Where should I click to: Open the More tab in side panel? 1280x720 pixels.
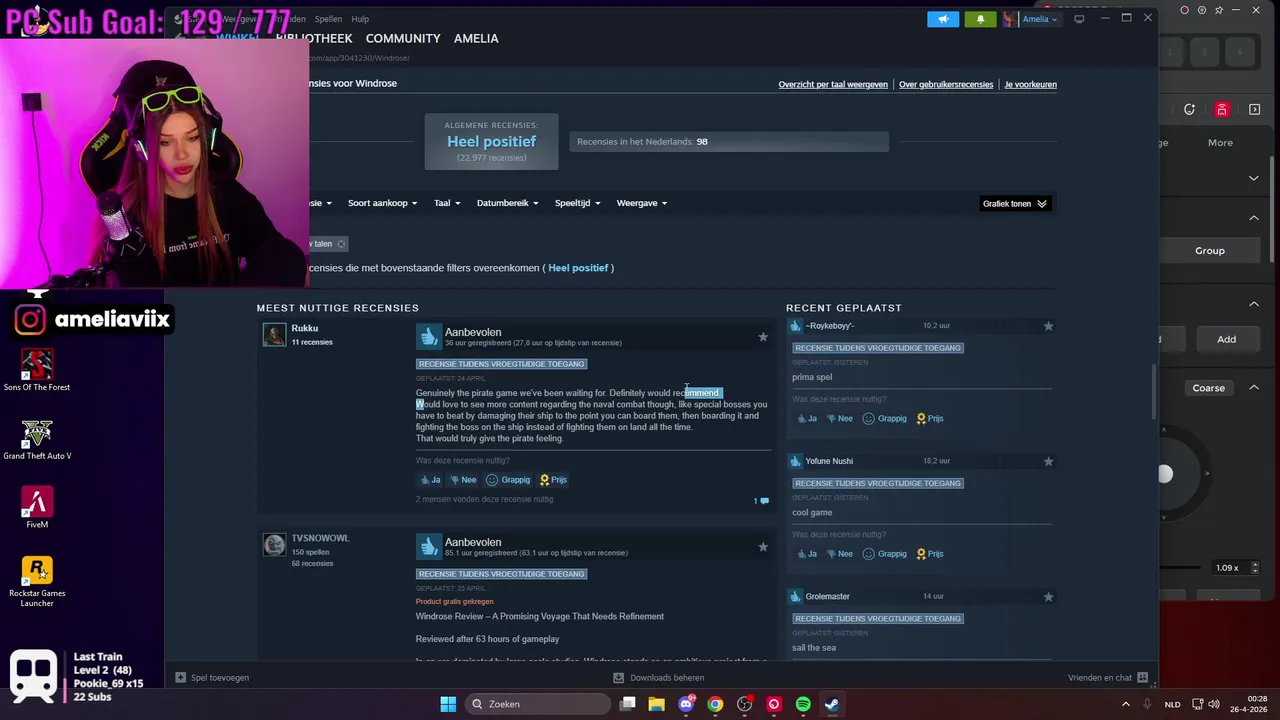click(x=1220, y=143)
